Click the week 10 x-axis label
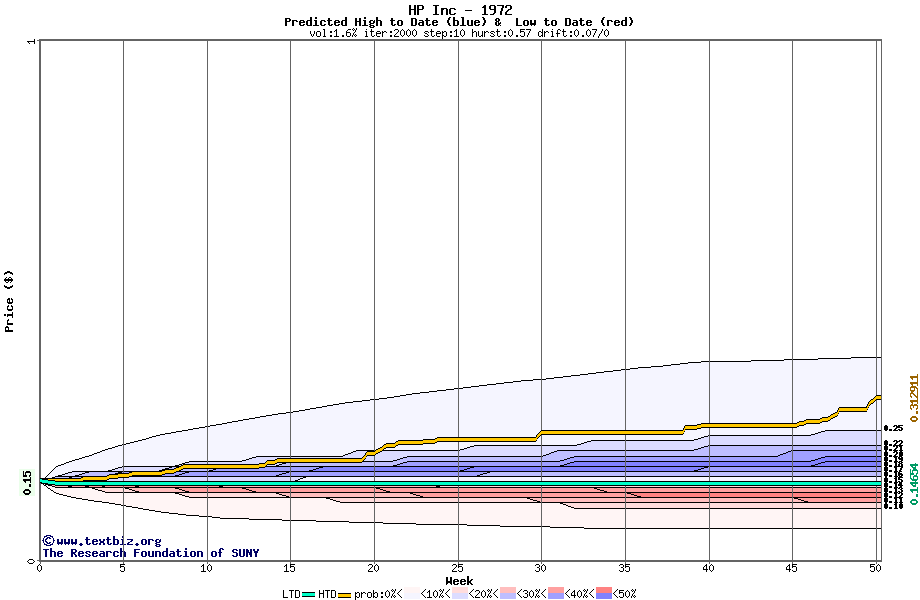Image resolution: width=920 pixels, height=600 pixels. tap(207, 568)
